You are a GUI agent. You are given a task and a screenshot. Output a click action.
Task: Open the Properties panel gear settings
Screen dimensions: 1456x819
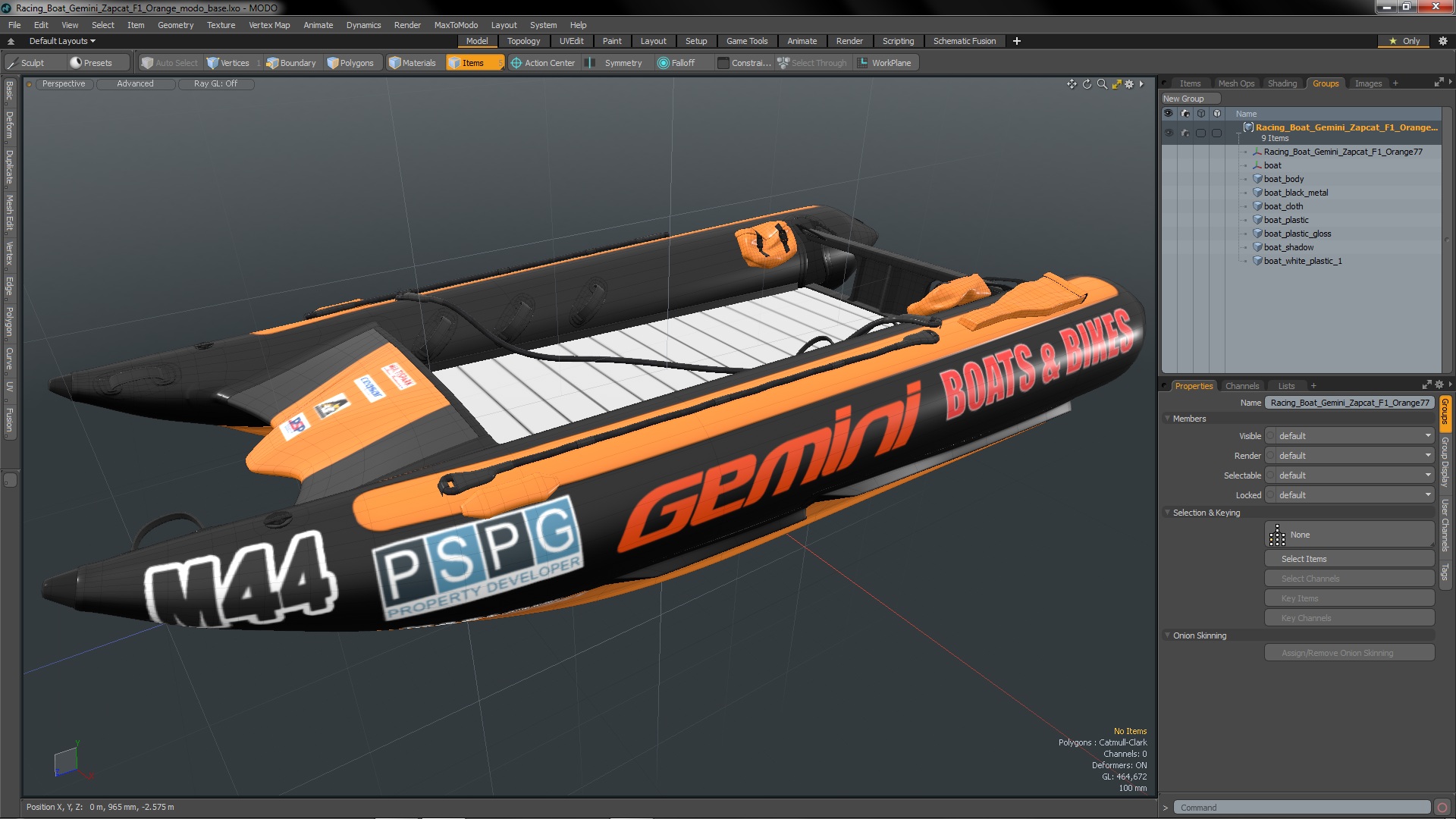pyautogui.click(x=1439, y=385)
